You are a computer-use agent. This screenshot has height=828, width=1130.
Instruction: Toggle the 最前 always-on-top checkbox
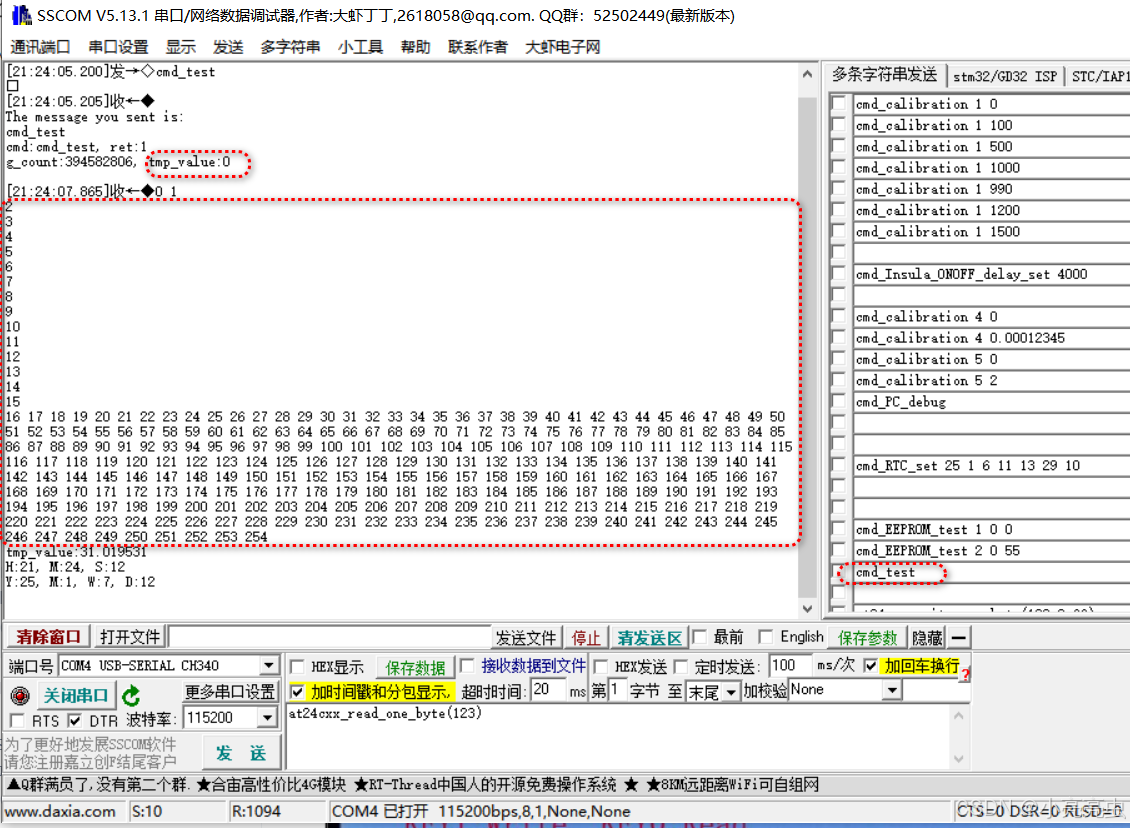pos(699,637)
